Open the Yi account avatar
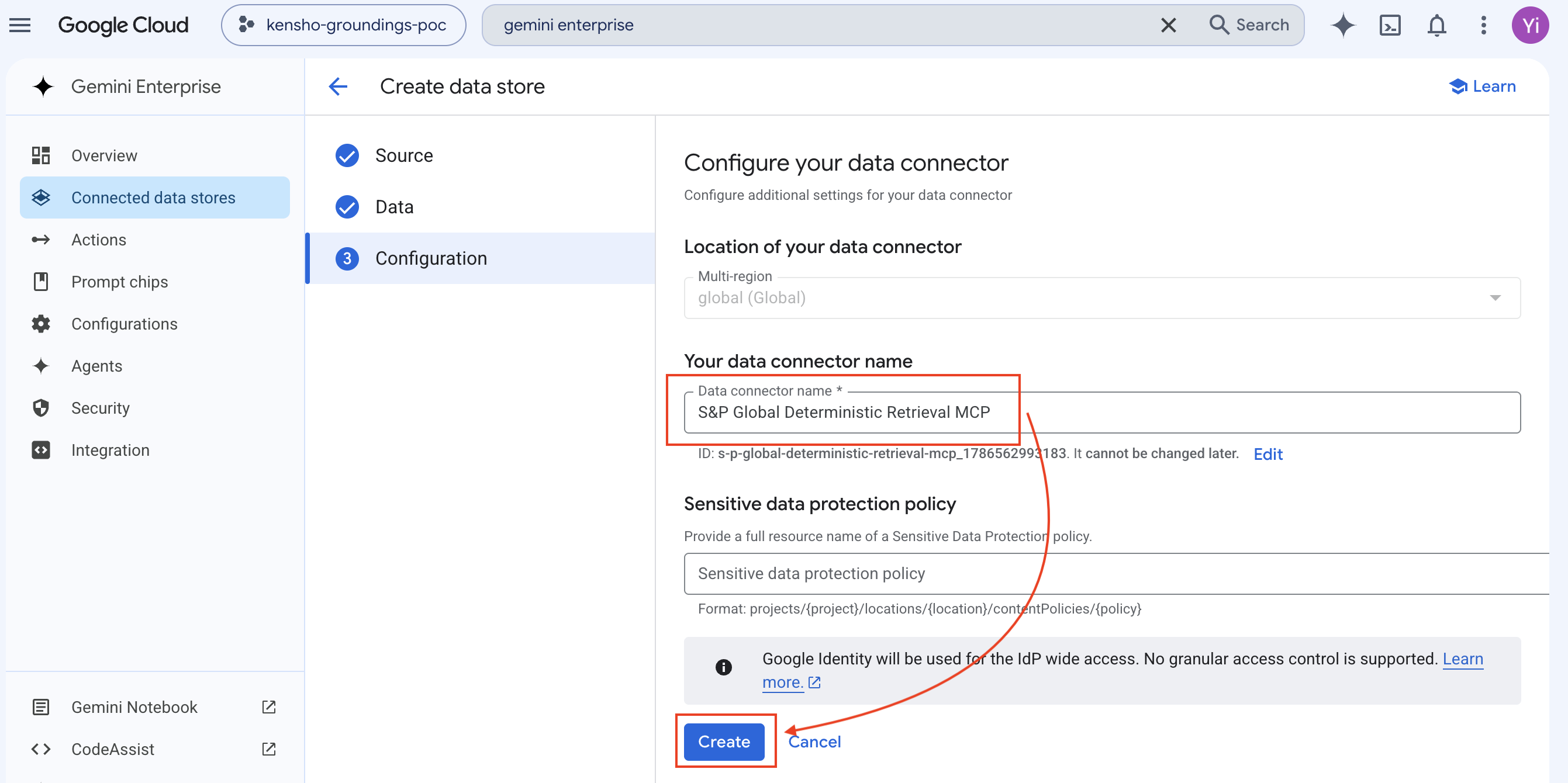Image resolution: width=1568 pixels, height=783 pixels. coord(1529,25)
